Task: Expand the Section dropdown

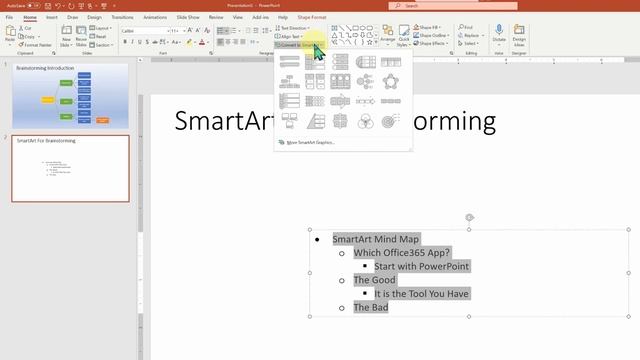Action: point(102,45)
